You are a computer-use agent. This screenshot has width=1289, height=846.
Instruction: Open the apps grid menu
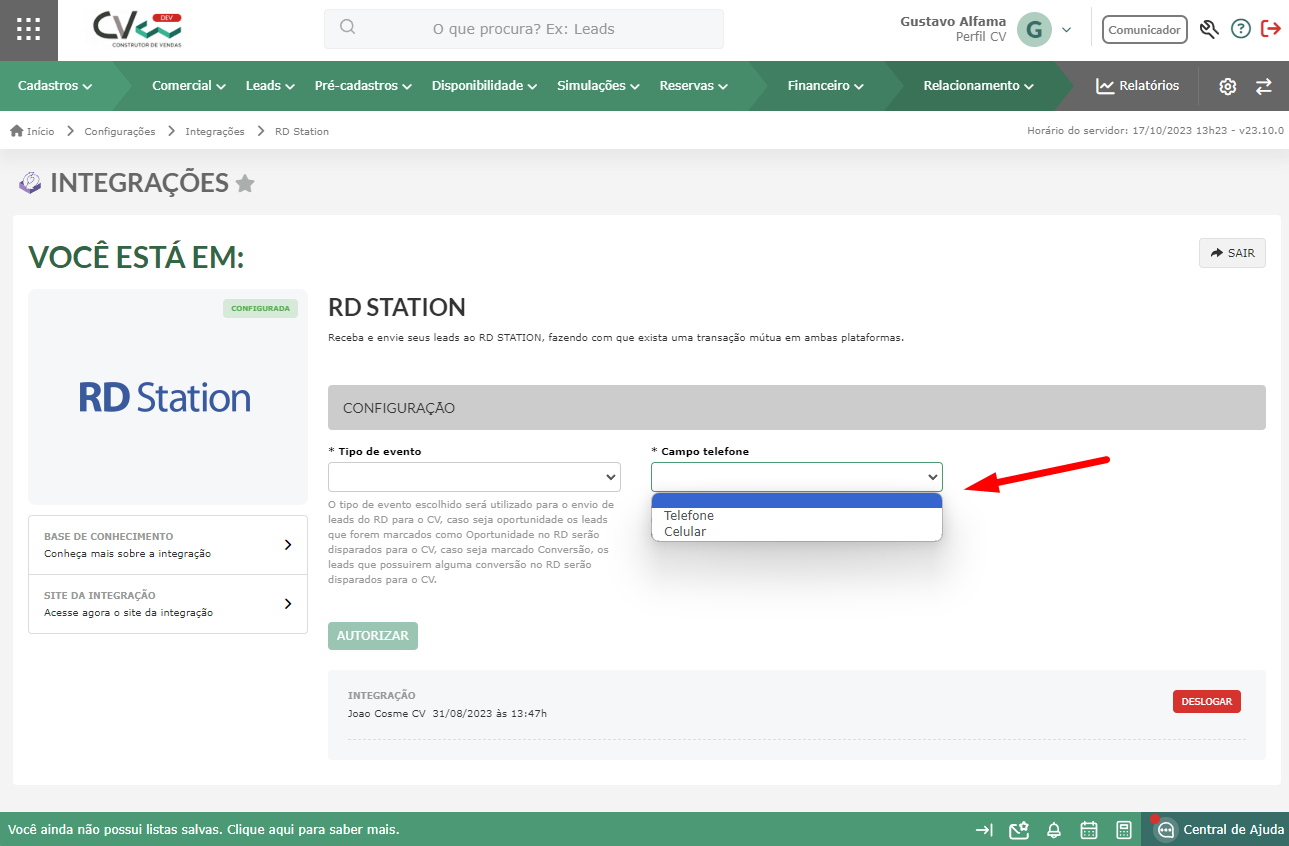coord(29,30)
